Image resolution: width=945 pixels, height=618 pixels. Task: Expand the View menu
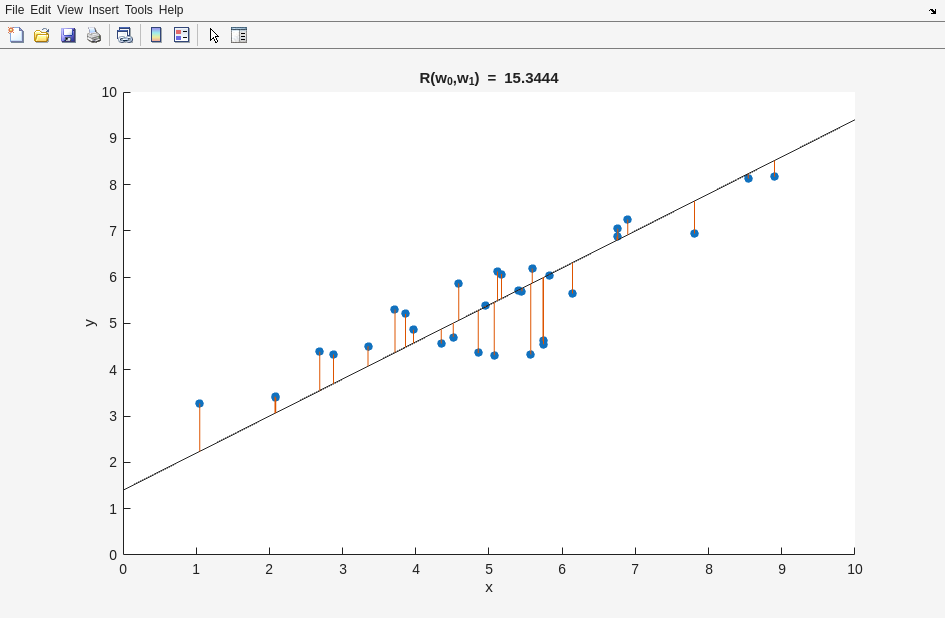(x=70, y=10)
